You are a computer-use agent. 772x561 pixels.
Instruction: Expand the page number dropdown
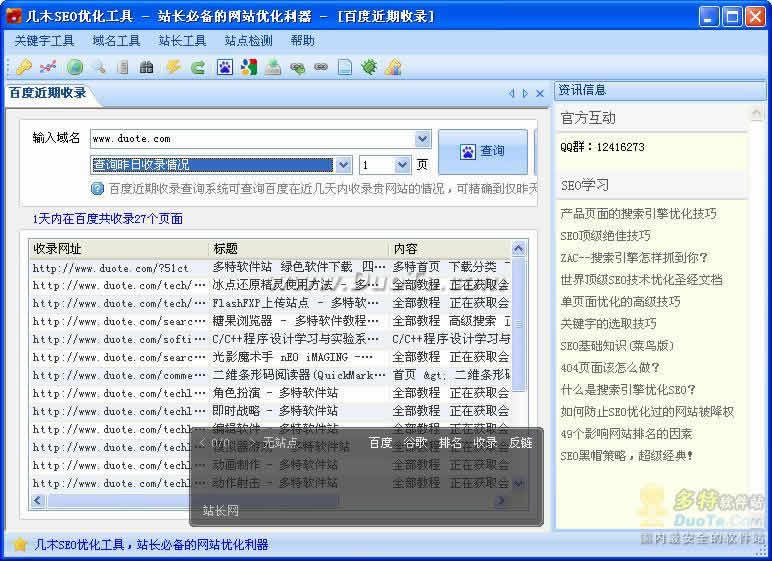tap(403, 165)
